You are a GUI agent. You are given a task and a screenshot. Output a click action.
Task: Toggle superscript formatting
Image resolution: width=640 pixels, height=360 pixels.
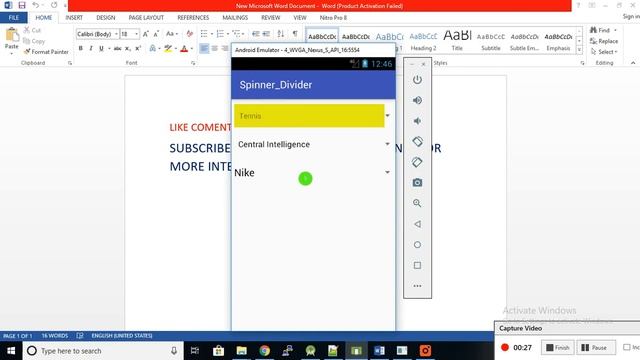(x=138, y=49)
